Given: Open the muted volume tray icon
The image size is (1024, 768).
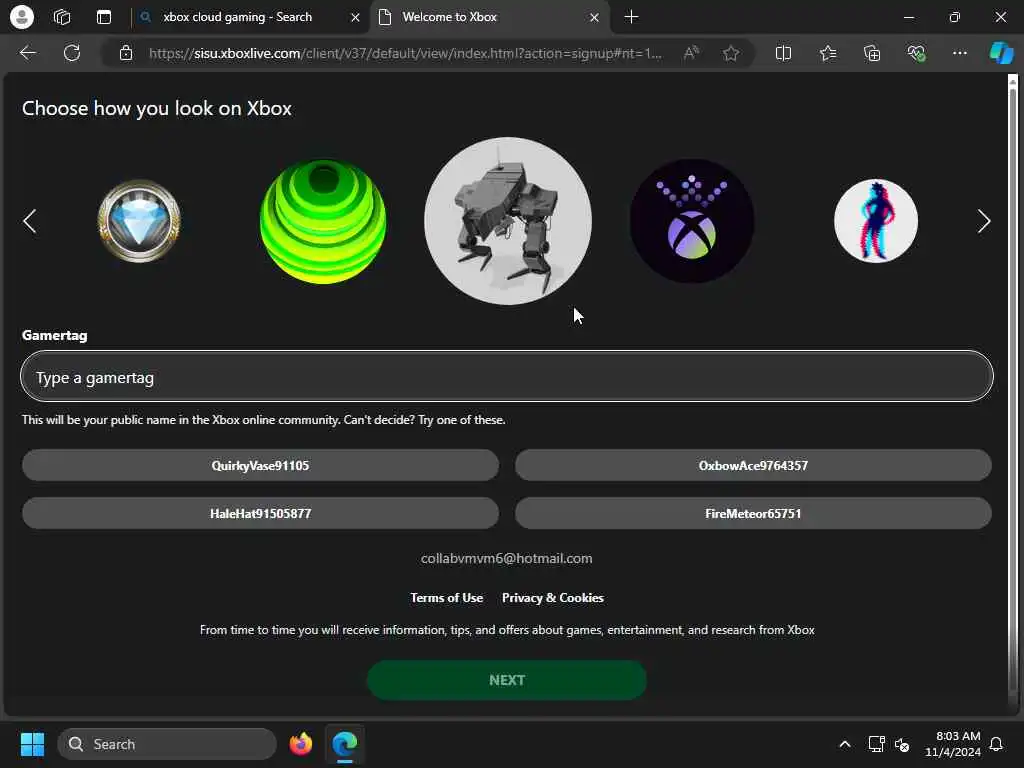Looking at the screenshot, I should point(902,744).
